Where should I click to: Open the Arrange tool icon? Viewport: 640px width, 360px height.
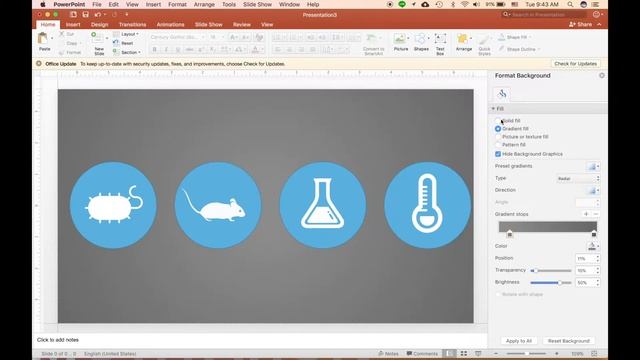(462, 39)
